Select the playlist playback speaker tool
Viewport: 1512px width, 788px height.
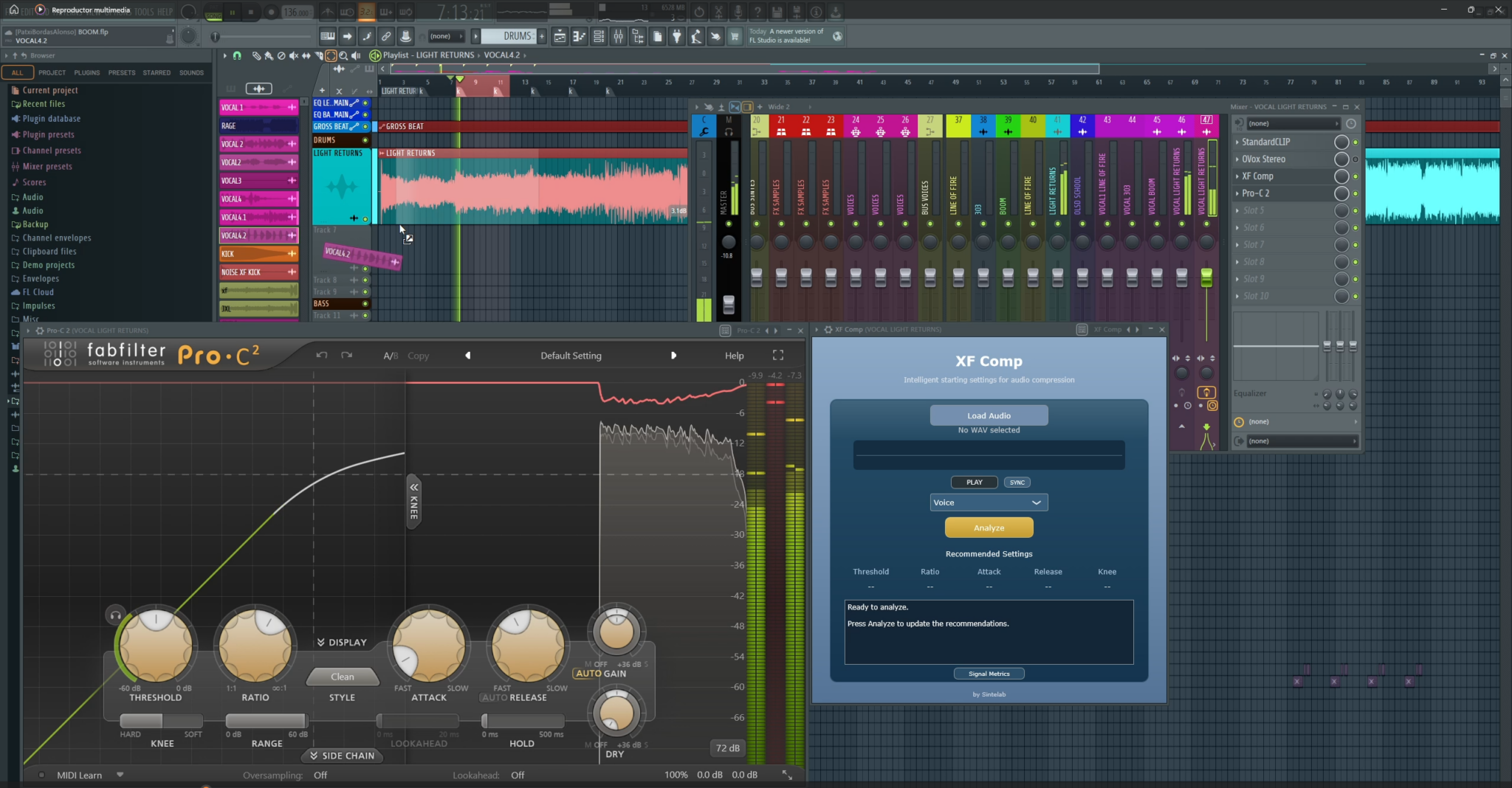coord(356,55)
